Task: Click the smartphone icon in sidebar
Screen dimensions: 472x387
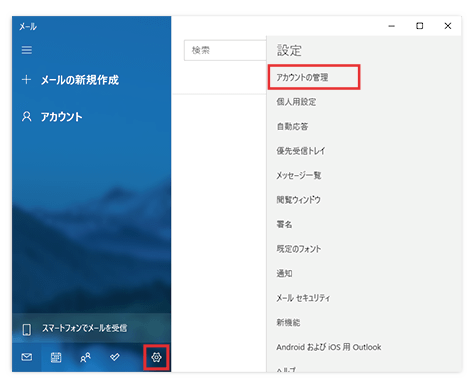Action: (x=27, y=329)
